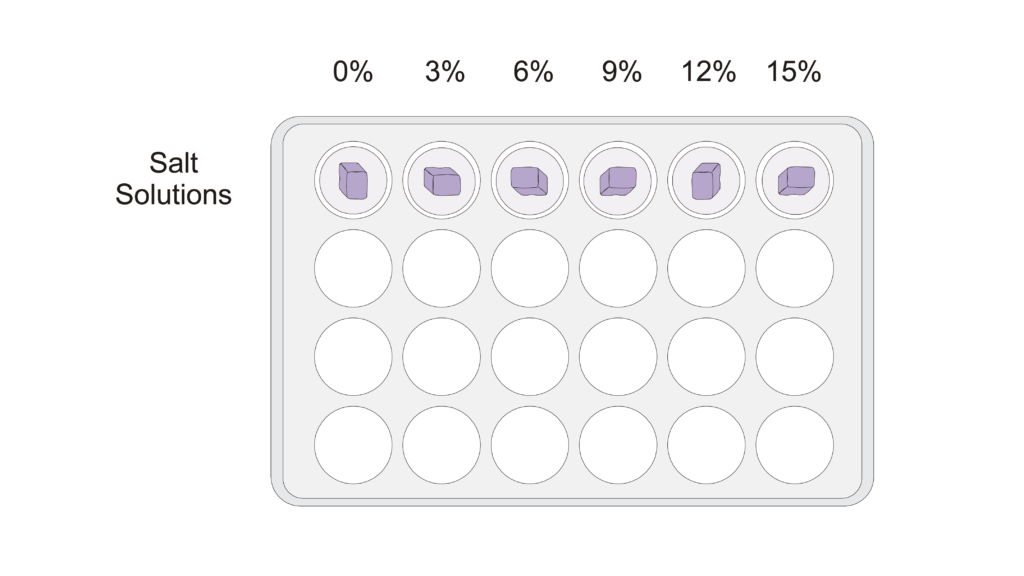
Task: Click the 9% concentration label
Action: [x=621, y=72]
